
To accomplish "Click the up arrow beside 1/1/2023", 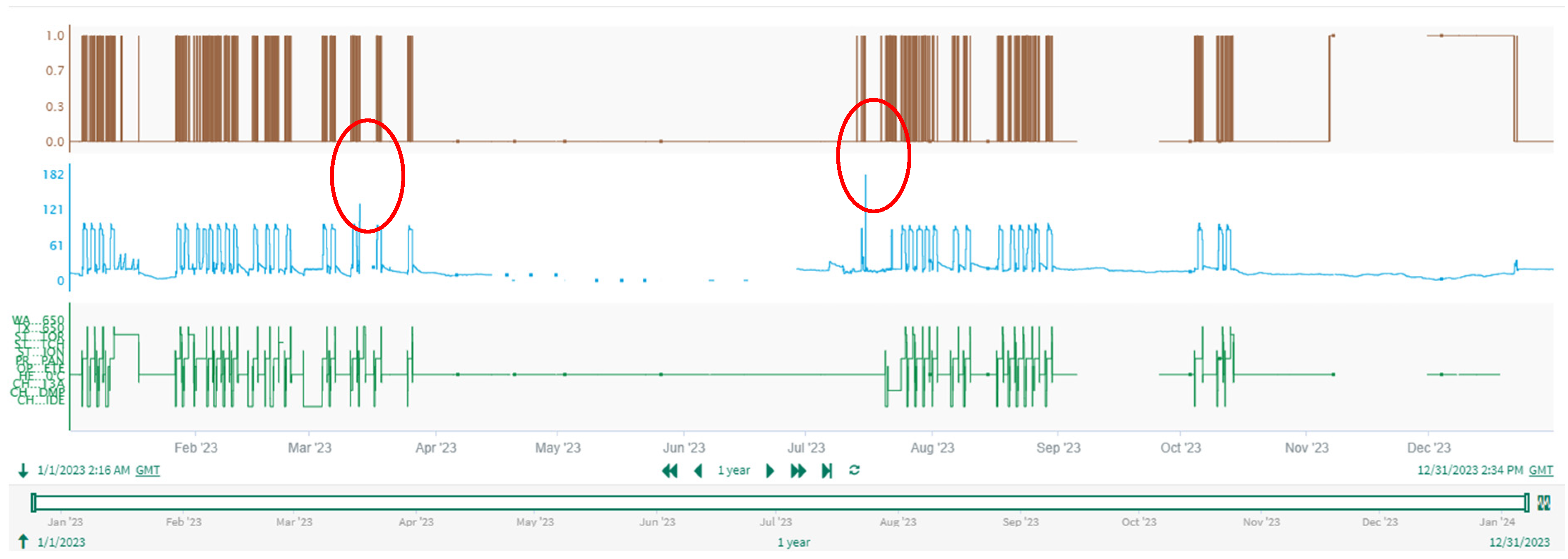I will pos(23,541).
